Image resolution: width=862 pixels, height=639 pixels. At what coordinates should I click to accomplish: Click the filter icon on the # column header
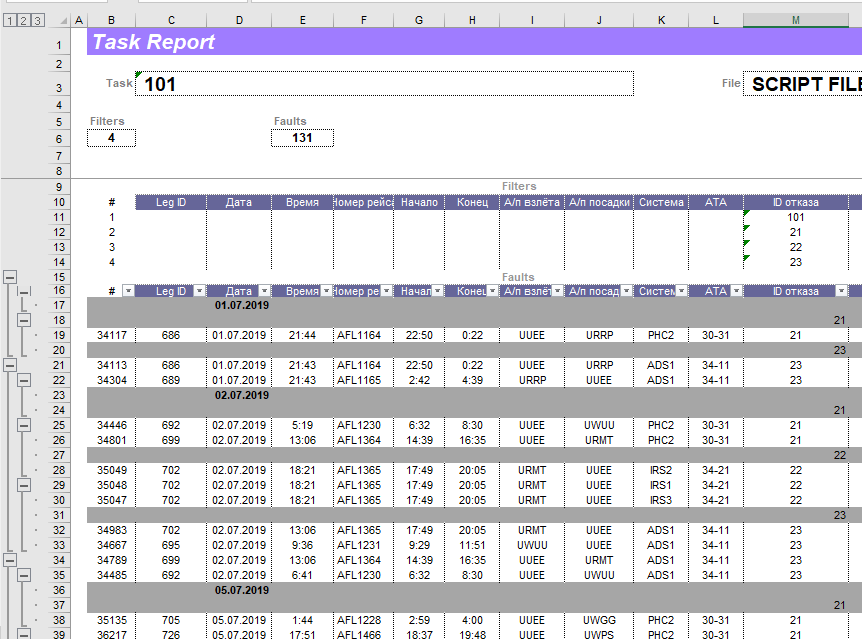click(x=128, y=289)
